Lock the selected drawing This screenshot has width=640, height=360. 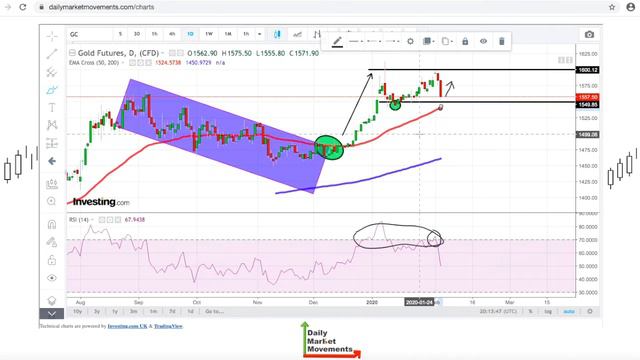[x=465, y=41]
